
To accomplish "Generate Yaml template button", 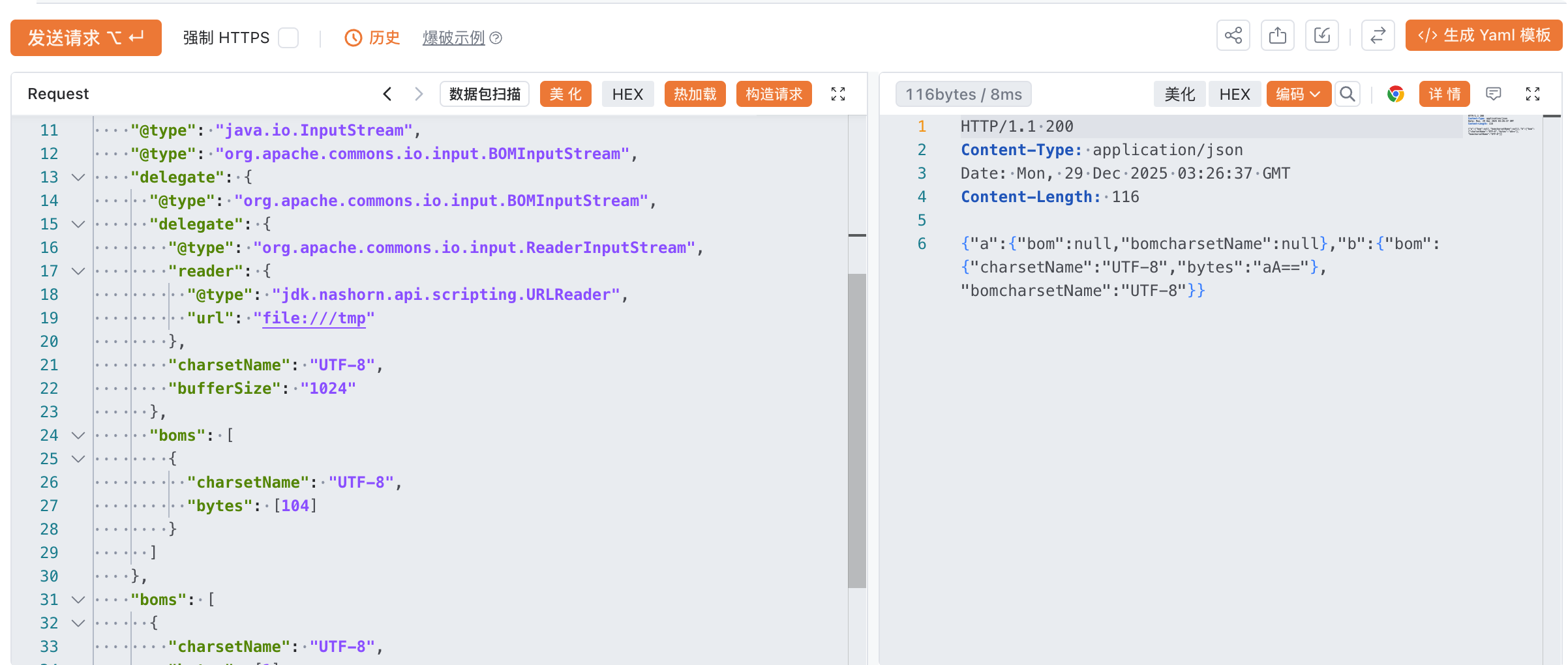I will point(1484,35).
